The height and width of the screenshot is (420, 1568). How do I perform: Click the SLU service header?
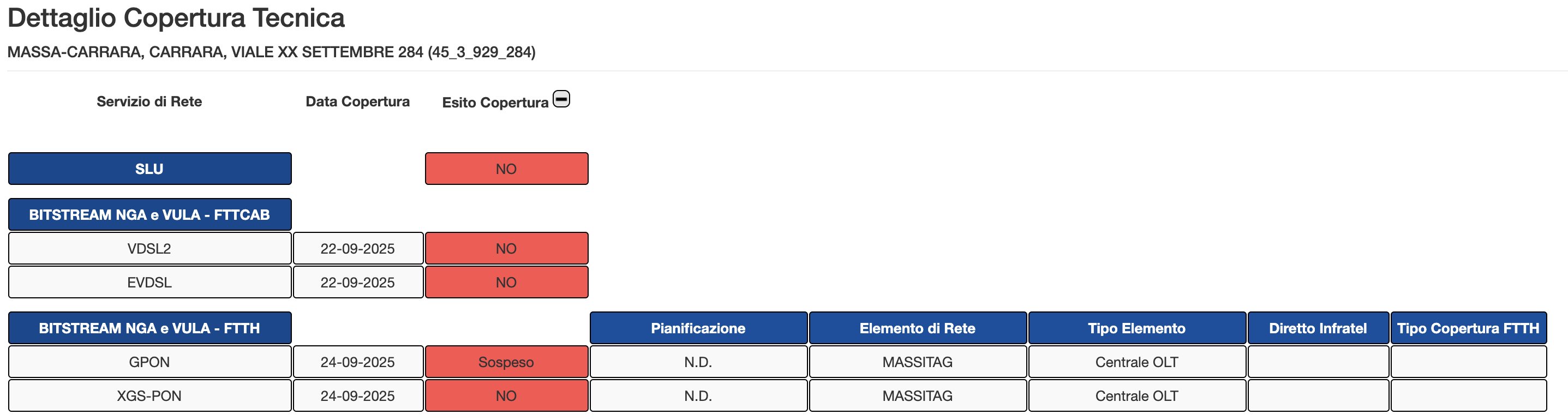click(149, 169)
